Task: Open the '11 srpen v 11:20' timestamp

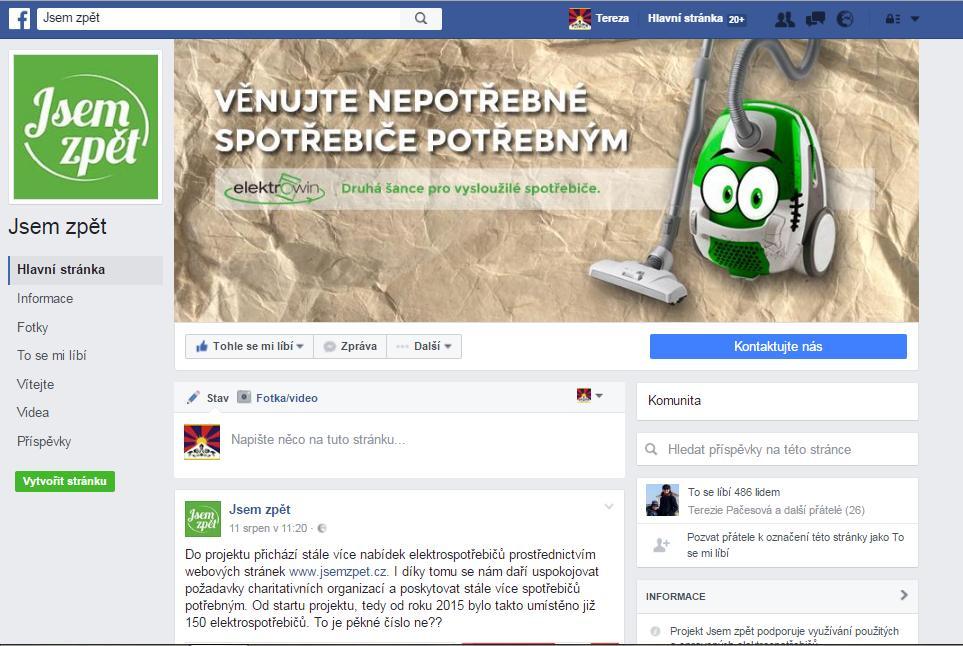Action: click(x=268, y=528)
